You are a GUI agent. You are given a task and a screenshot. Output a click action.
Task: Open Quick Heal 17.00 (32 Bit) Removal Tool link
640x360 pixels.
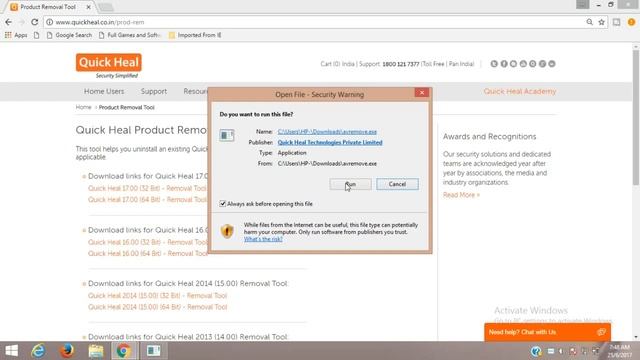point(147,188)
